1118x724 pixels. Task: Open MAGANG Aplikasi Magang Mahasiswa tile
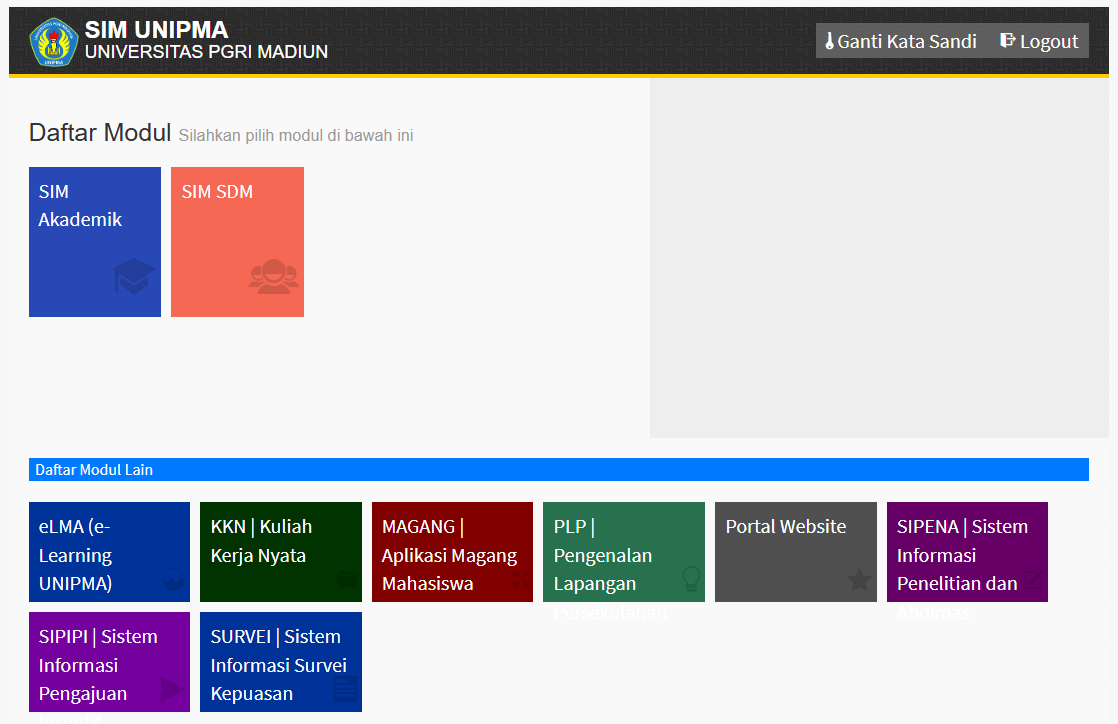pos(452,552)
